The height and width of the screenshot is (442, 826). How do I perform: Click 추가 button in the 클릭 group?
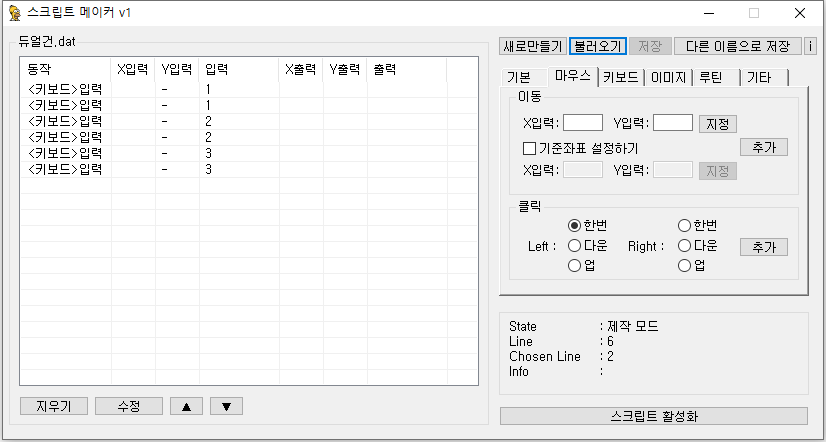coord(764,247)
